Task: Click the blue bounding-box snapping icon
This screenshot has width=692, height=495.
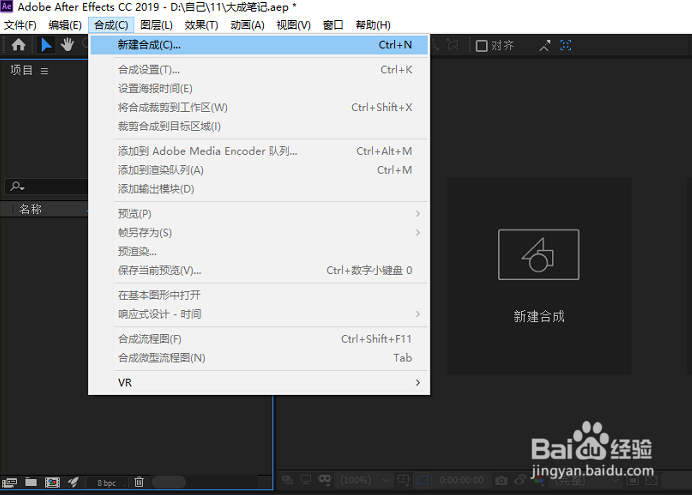Action: (x=566, y=45)
